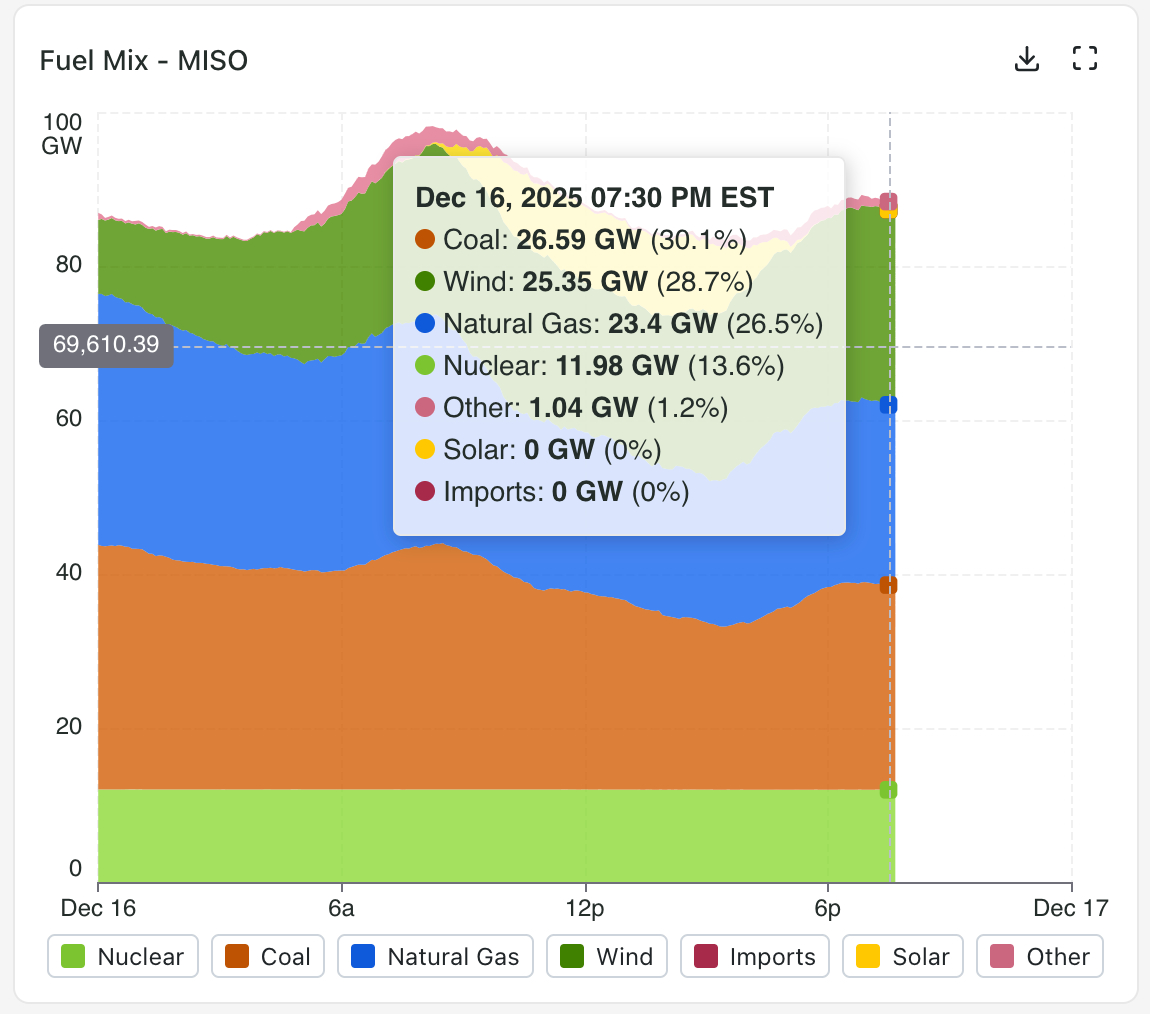Click the 69,610.39 crosshair value label
The image size is (1150, 1014).
click(106, 346)
